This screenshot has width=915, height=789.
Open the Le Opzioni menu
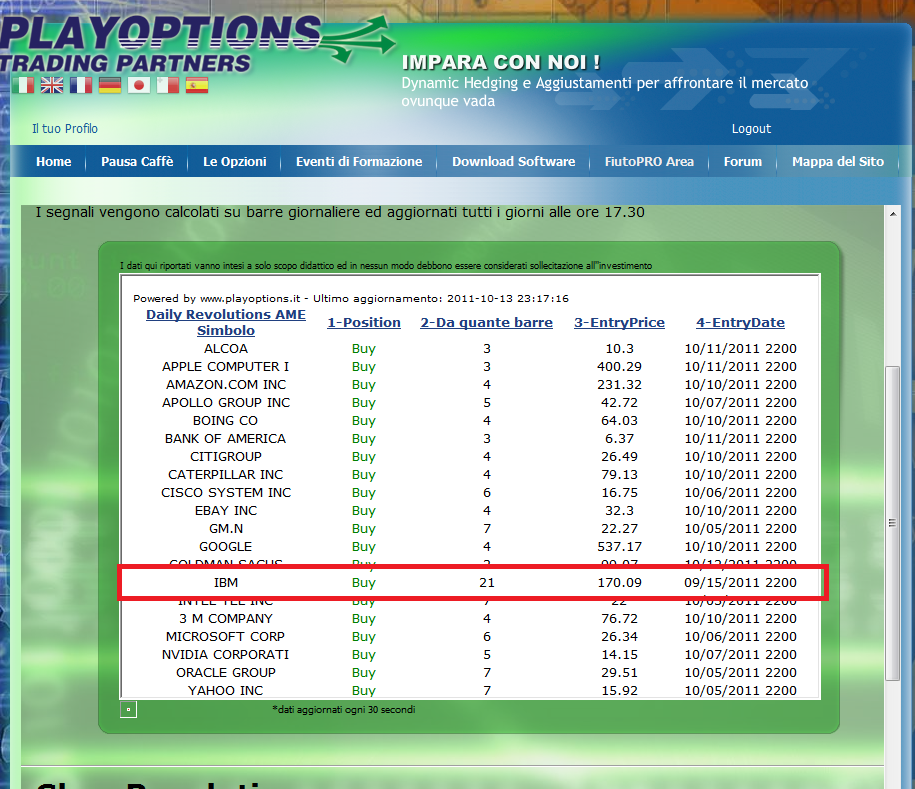[x=235, y=162]
